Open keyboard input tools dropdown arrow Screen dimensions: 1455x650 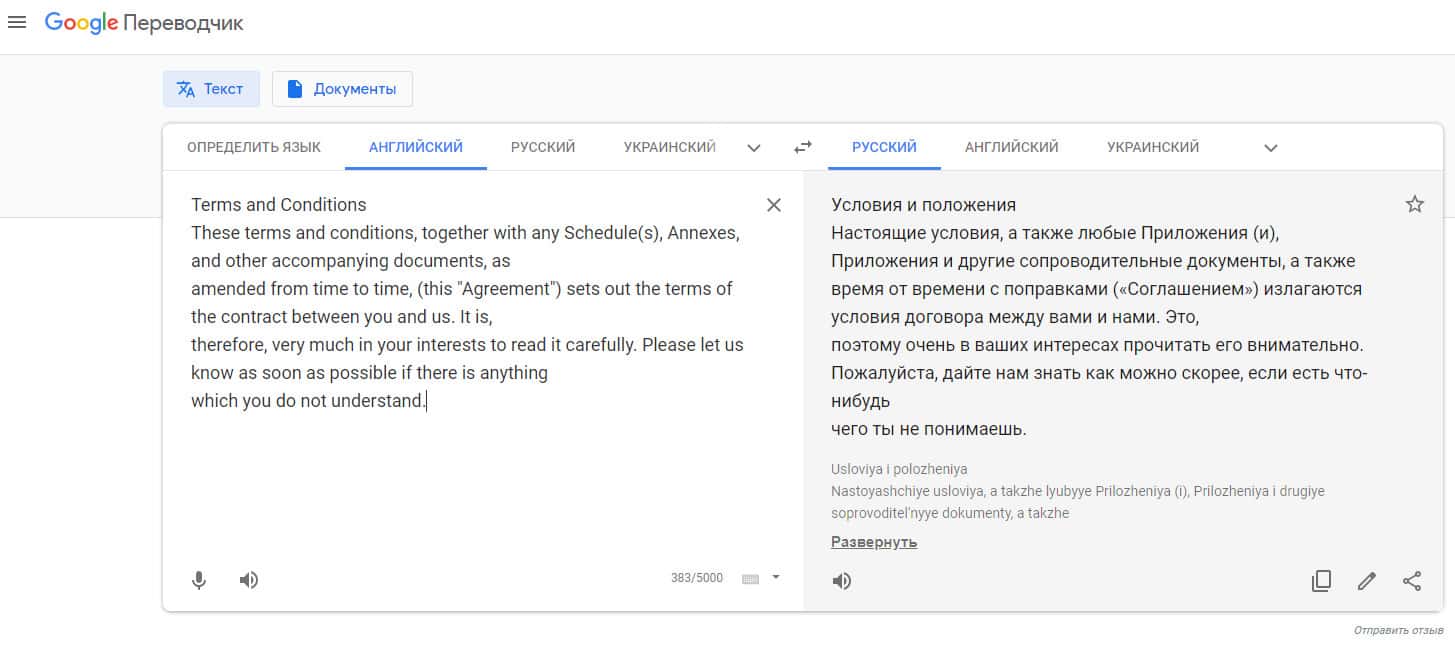776,577
